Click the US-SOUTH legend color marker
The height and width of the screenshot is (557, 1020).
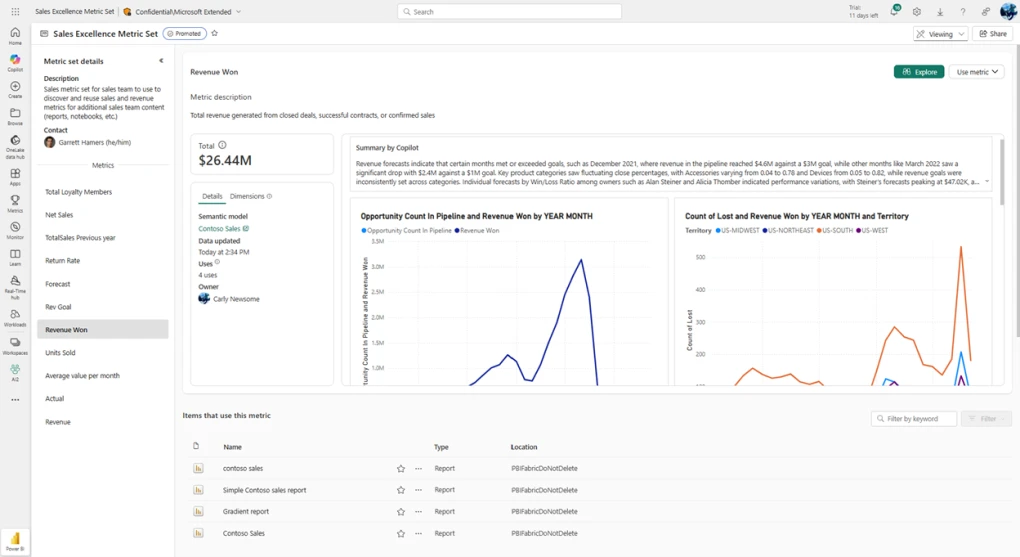click(819, 230)
